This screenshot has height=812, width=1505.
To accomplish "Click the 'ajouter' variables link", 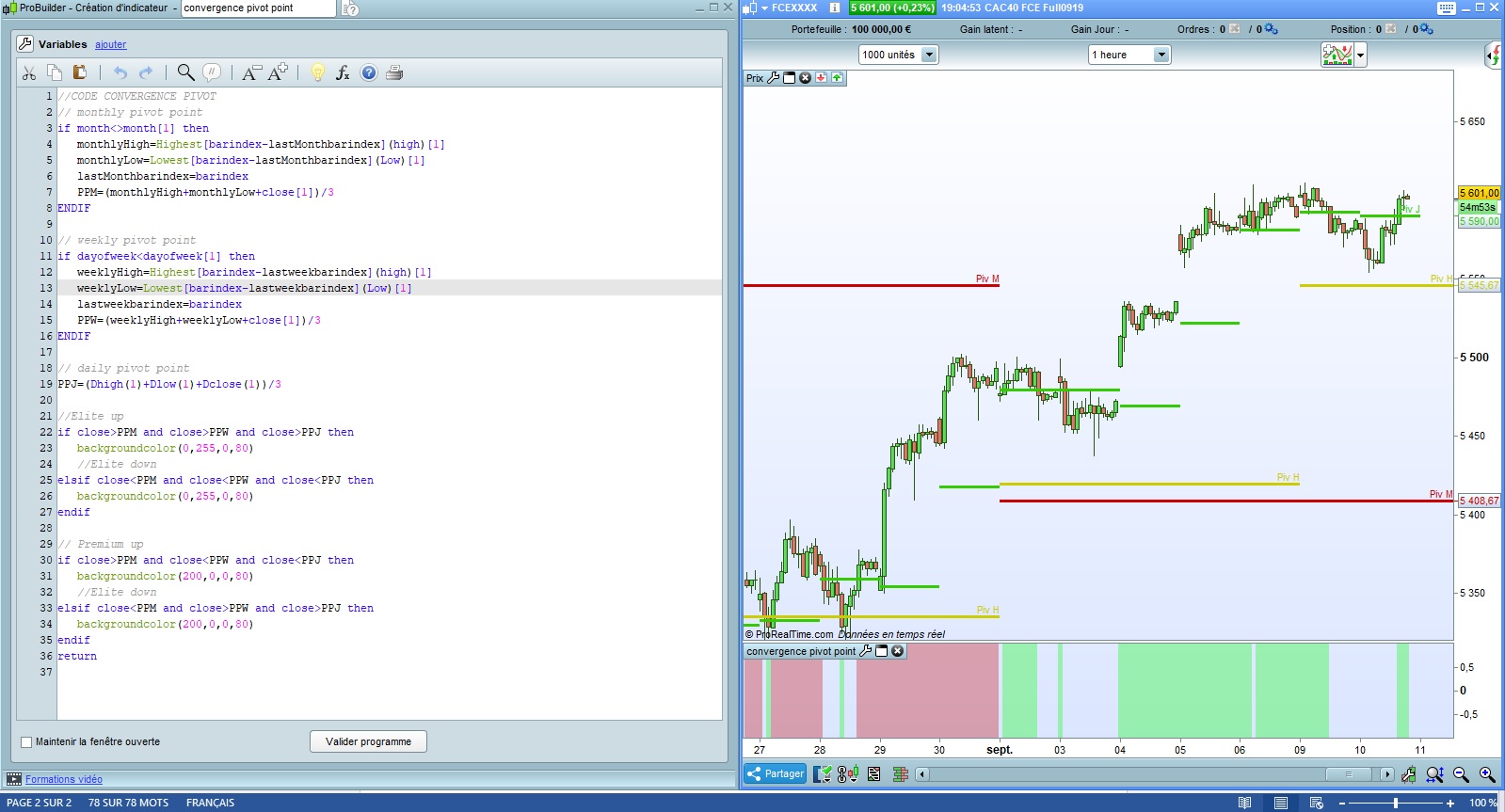I will coord(110,44).
